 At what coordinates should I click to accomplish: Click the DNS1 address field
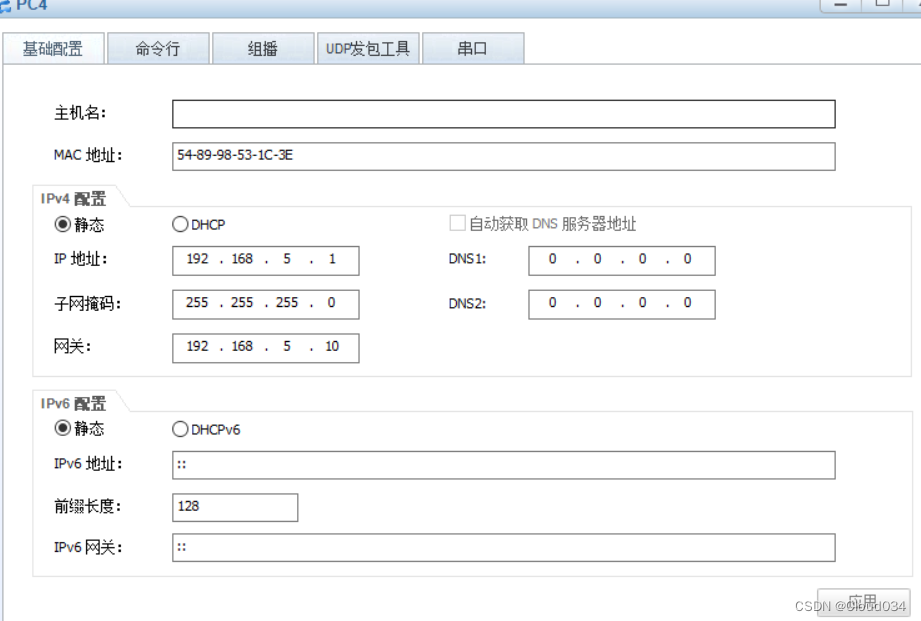point(621,260)
